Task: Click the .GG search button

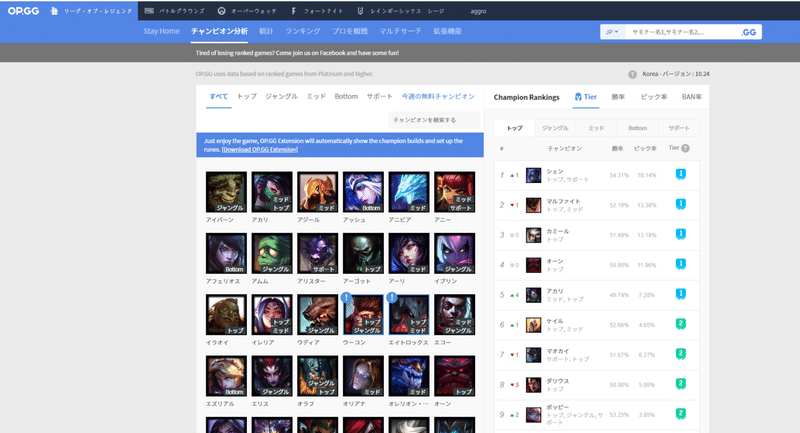Action: 748,32
